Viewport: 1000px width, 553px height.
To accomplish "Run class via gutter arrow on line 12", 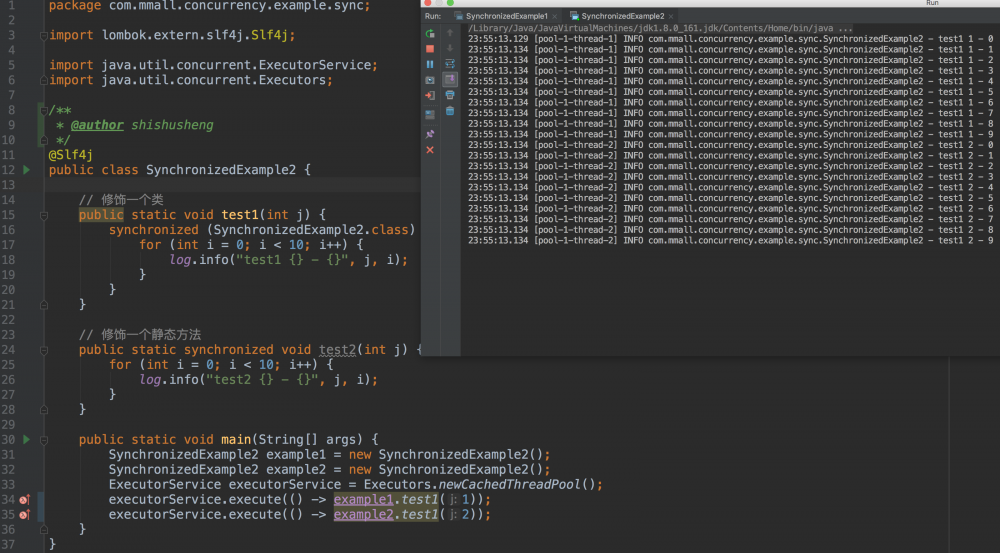I will pyautogui.click(x=27, y=170).
